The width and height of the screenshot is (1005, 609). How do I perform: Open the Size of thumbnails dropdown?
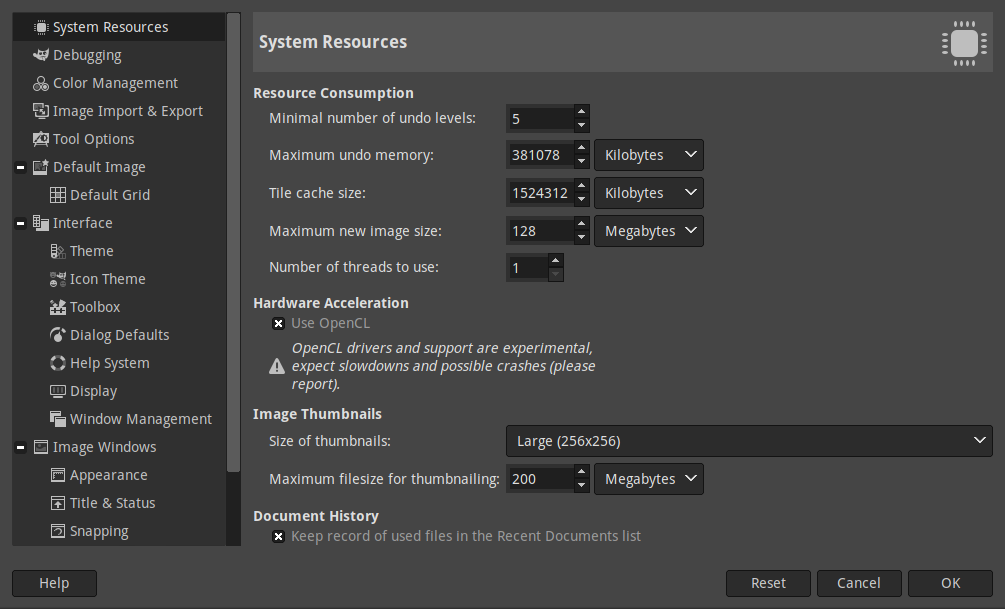point(749,441)
